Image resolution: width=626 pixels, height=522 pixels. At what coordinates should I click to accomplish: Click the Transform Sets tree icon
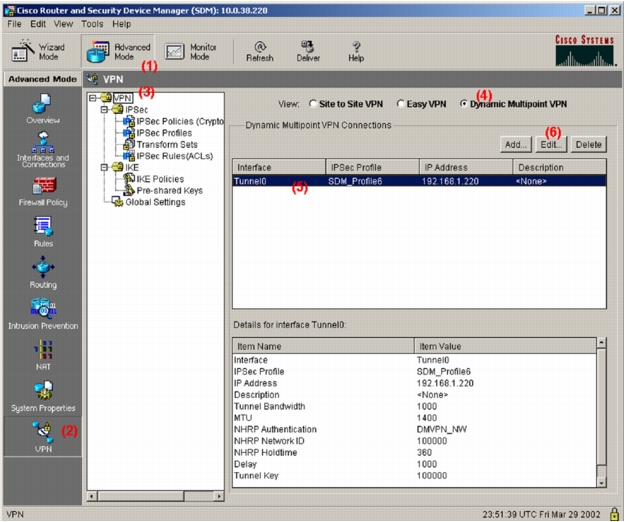click(x=129, y=144)
